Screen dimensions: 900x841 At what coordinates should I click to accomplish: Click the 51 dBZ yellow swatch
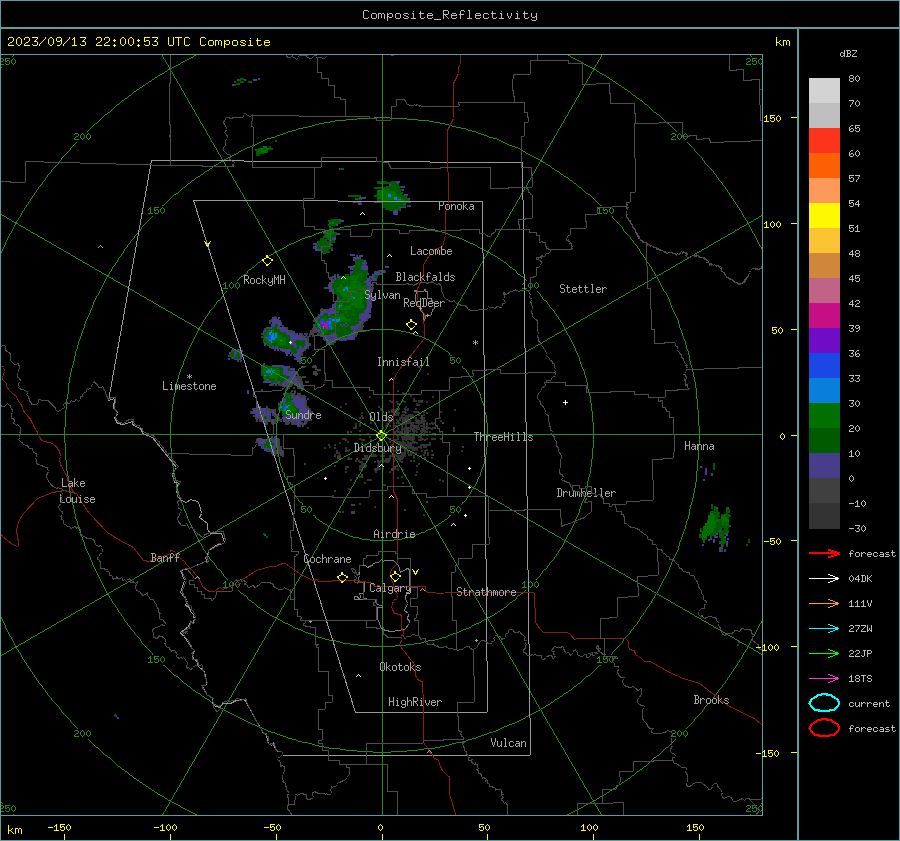(x=824, y=215)
